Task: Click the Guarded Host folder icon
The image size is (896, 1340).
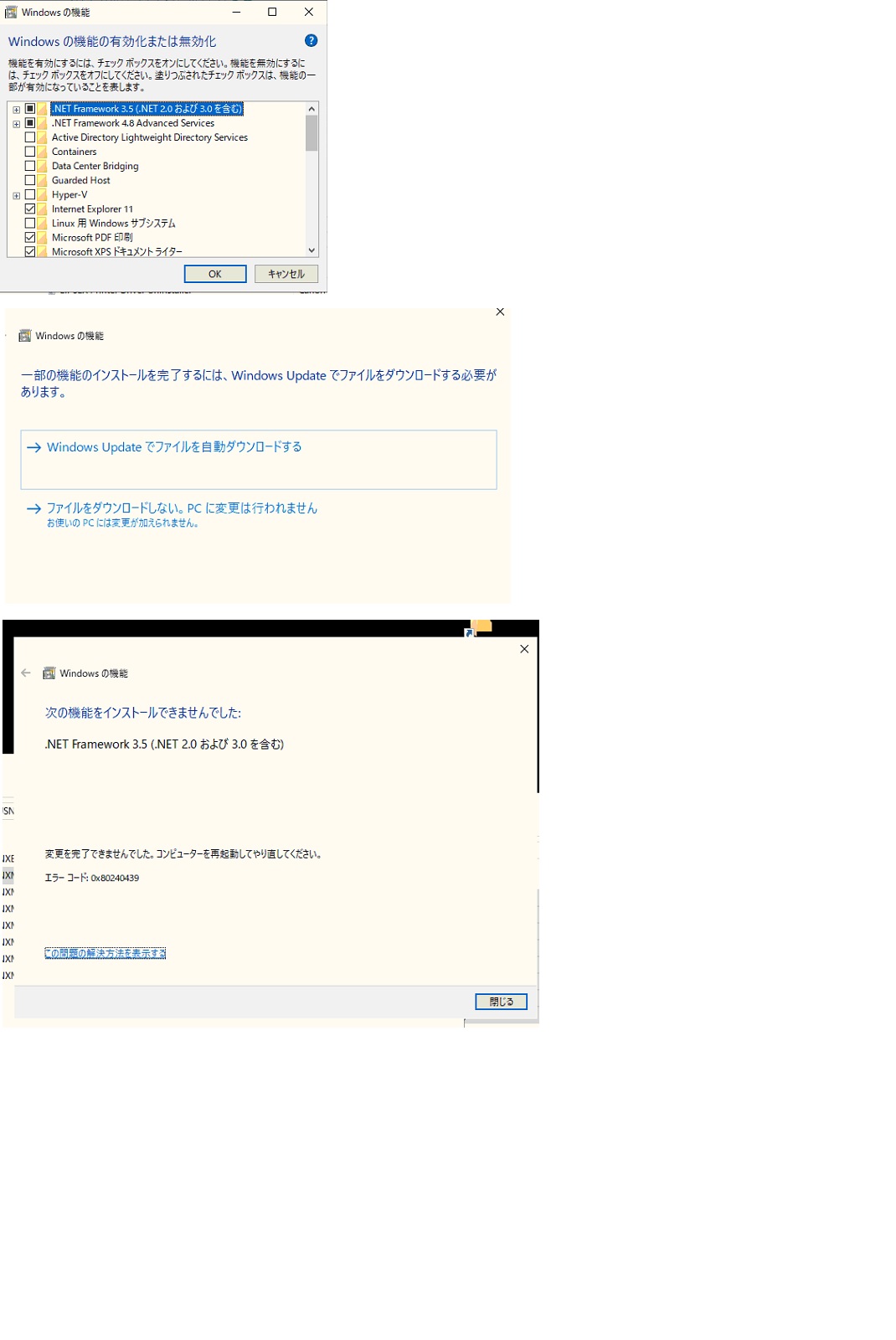Action: 43,180
